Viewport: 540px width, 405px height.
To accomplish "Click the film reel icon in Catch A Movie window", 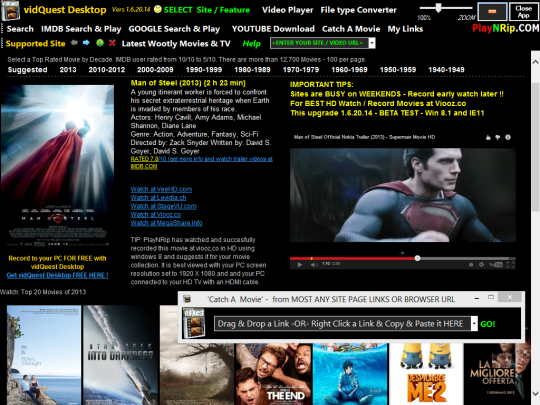I will [x=194, y=323].
